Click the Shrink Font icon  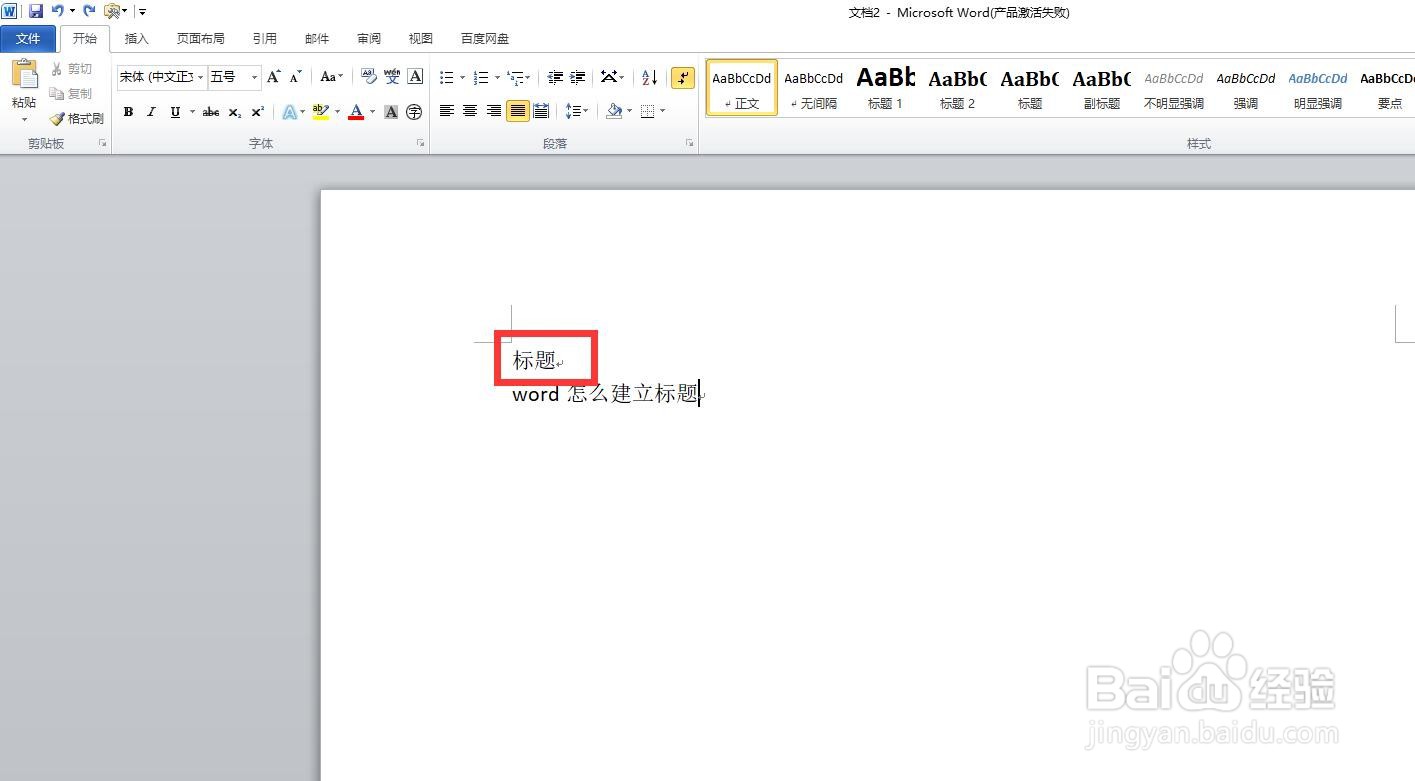pos(295,77)
